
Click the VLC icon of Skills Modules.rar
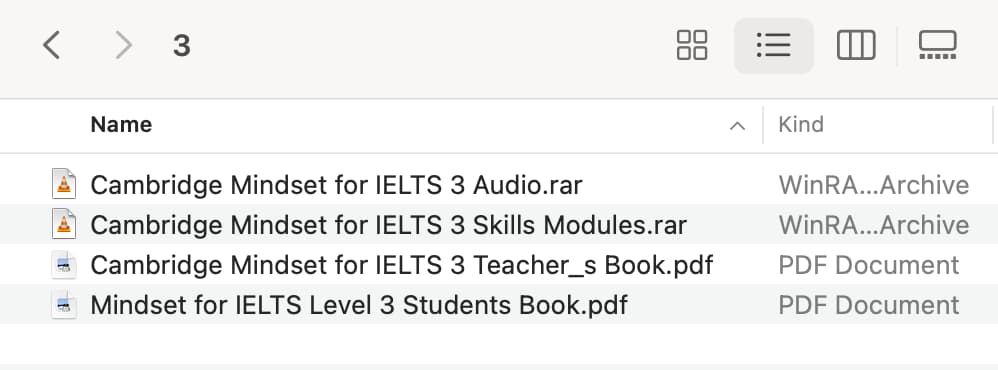click(64, 224)
